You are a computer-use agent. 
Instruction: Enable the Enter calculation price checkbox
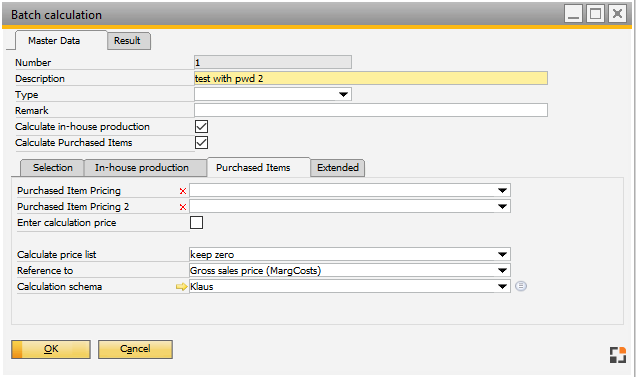tap(197, 222)
